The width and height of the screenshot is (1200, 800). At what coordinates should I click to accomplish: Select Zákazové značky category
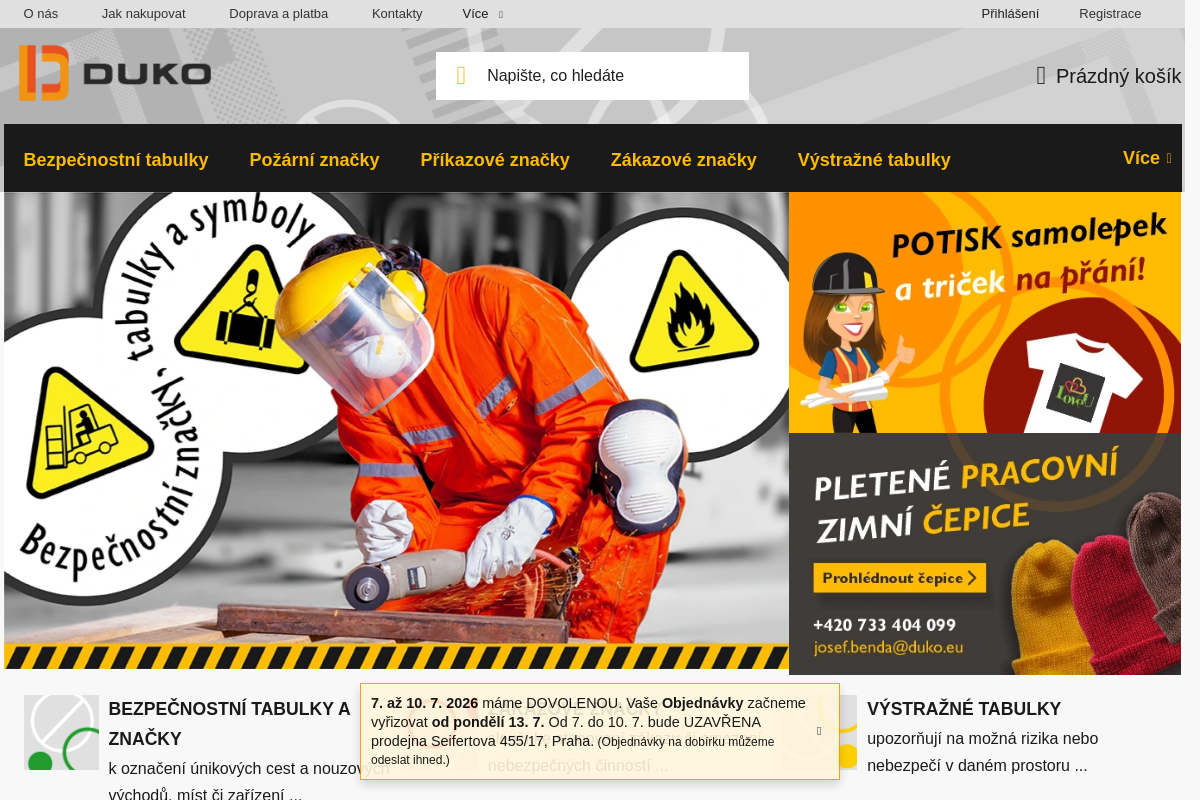pos(684,160)
